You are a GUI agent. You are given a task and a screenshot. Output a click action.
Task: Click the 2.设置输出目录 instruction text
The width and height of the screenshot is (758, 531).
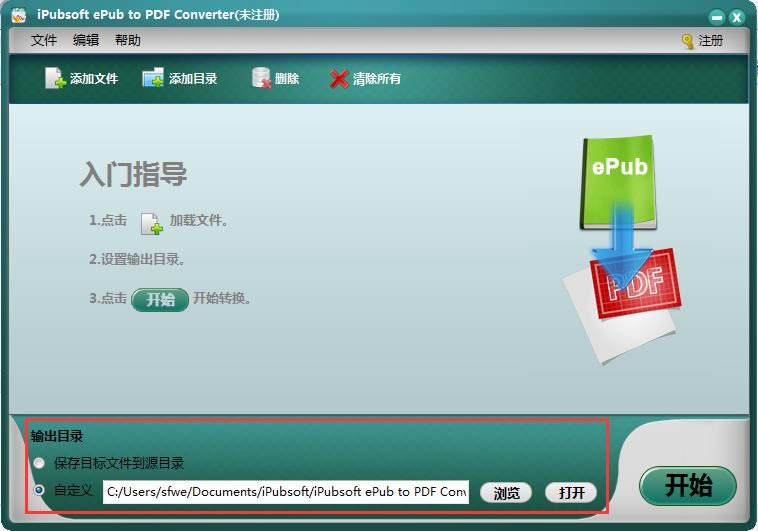click(x=137, y=259)
